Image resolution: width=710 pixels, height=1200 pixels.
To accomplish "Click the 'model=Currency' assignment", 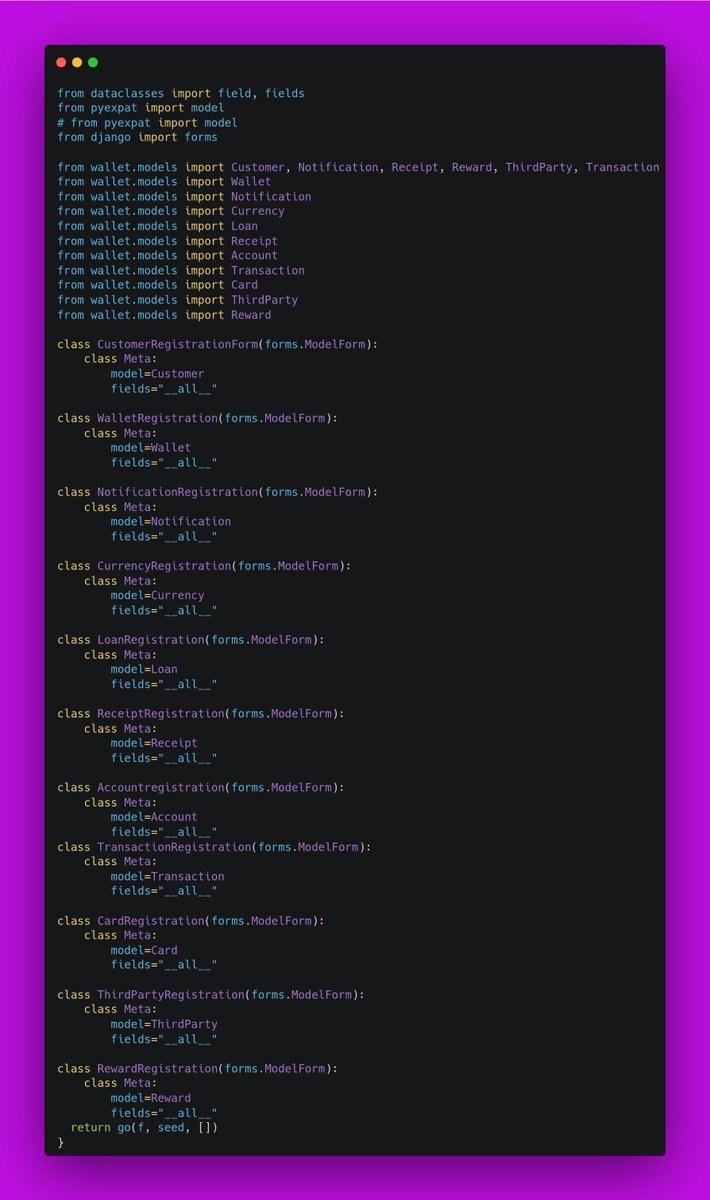I will click(157, 596).
